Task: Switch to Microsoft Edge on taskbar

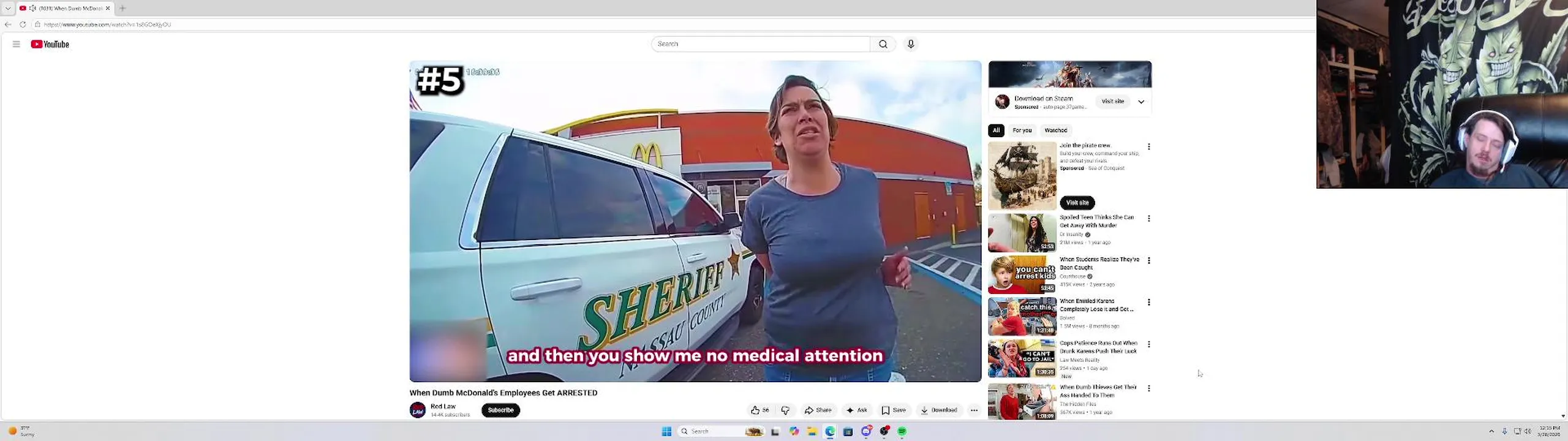Action: pyautogui.click(x=830, y=431)
